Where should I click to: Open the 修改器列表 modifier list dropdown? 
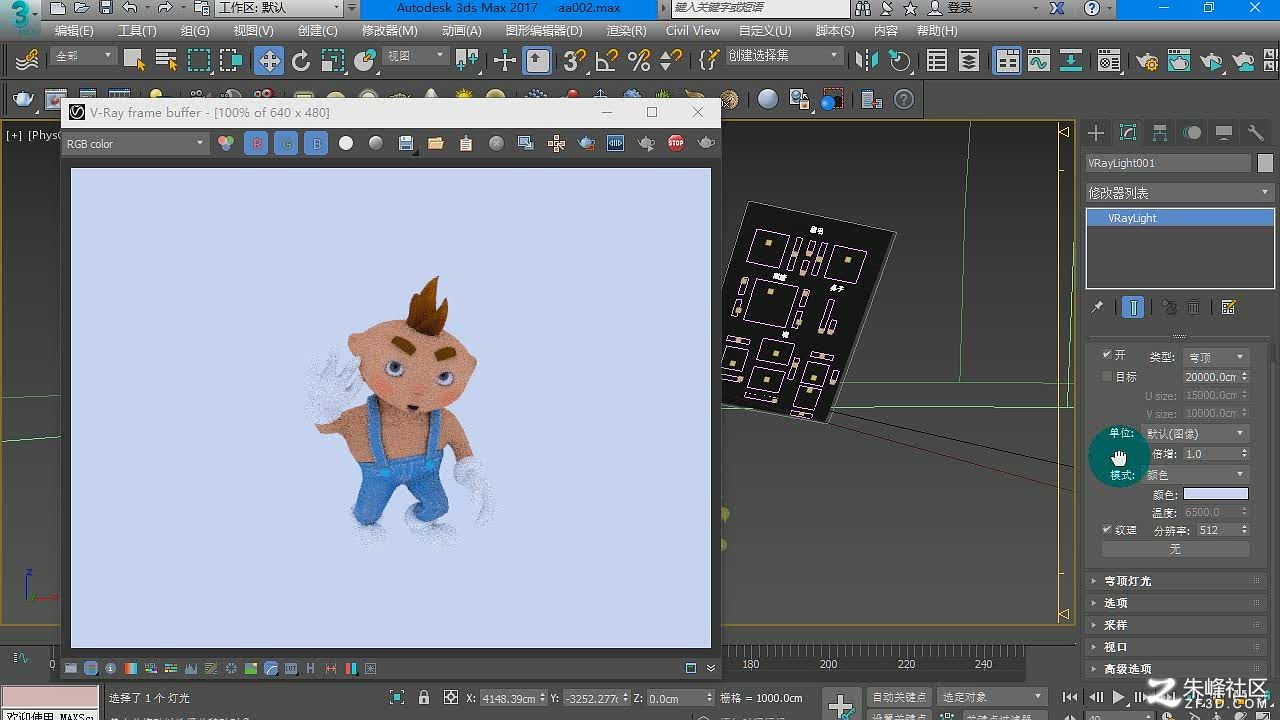[1179, 192]
